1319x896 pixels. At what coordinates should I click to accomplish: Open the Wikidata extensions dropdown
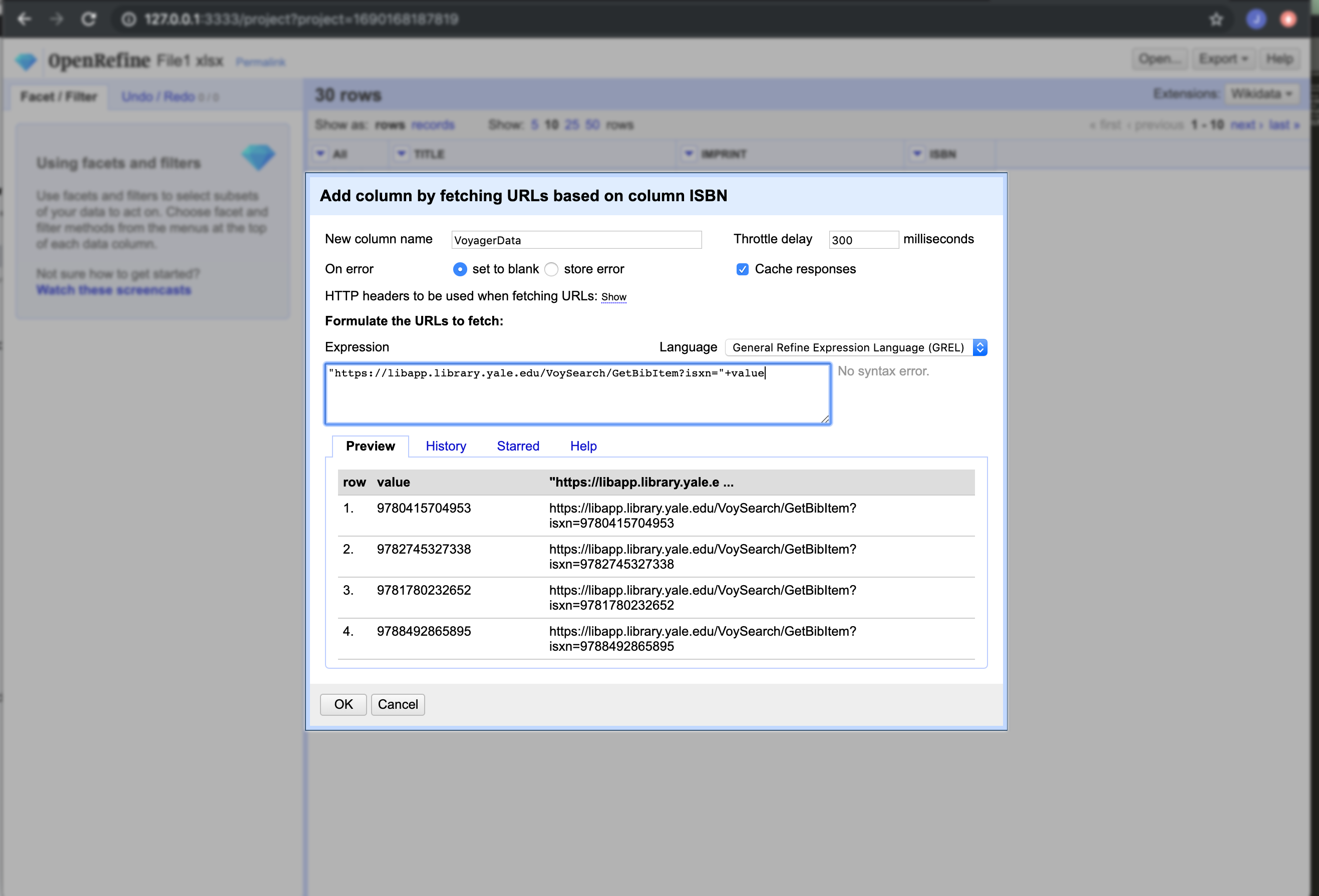point(1262,94)
